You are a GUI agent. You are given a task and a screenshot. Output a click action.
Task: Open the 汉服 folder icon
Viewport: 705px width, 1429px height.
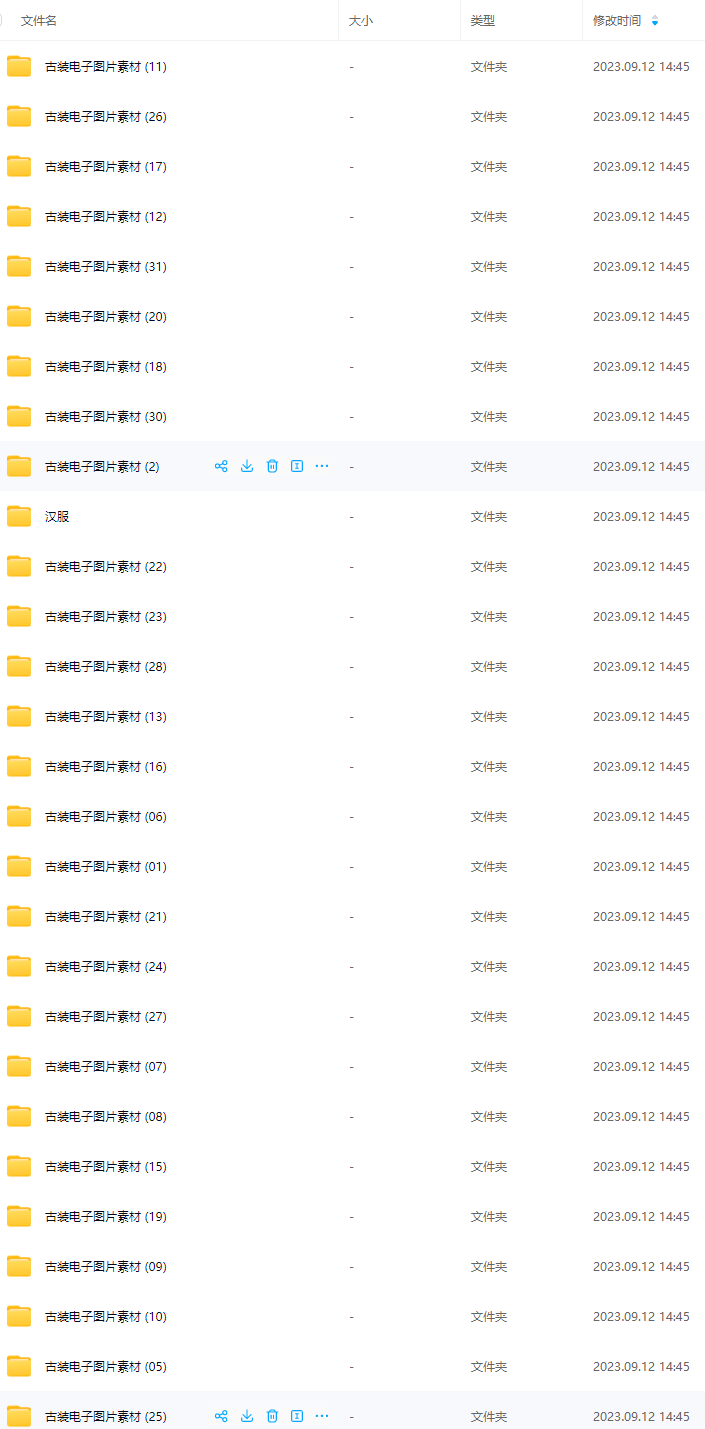(19, 516)
